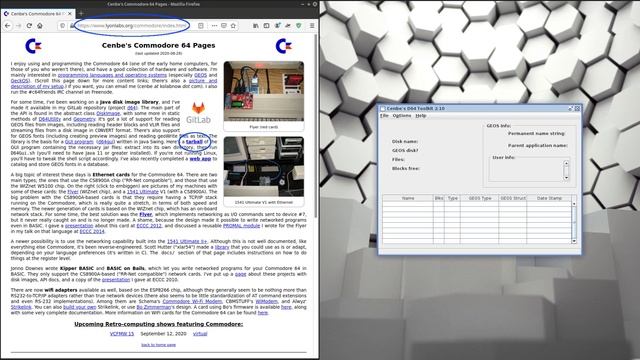Screen dimensions: 640x360
Task: Open the 'D64Utility' link
Action: (49, 119)
